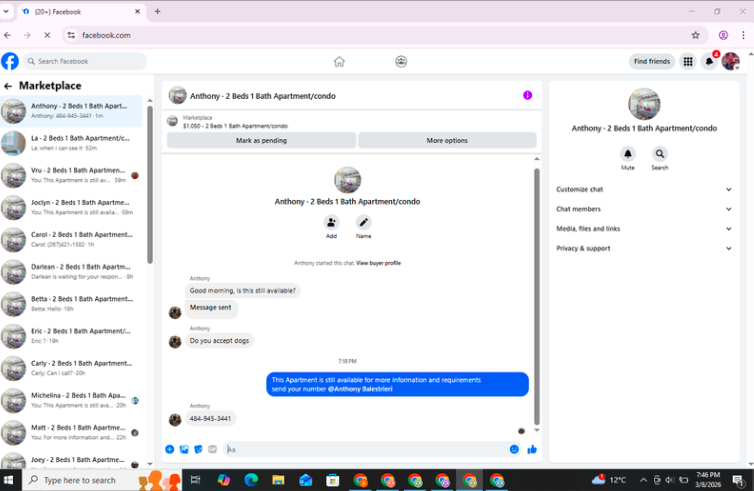754x491 pixels.
Task: Stop loading page X button
Action: tap(47, 35)
